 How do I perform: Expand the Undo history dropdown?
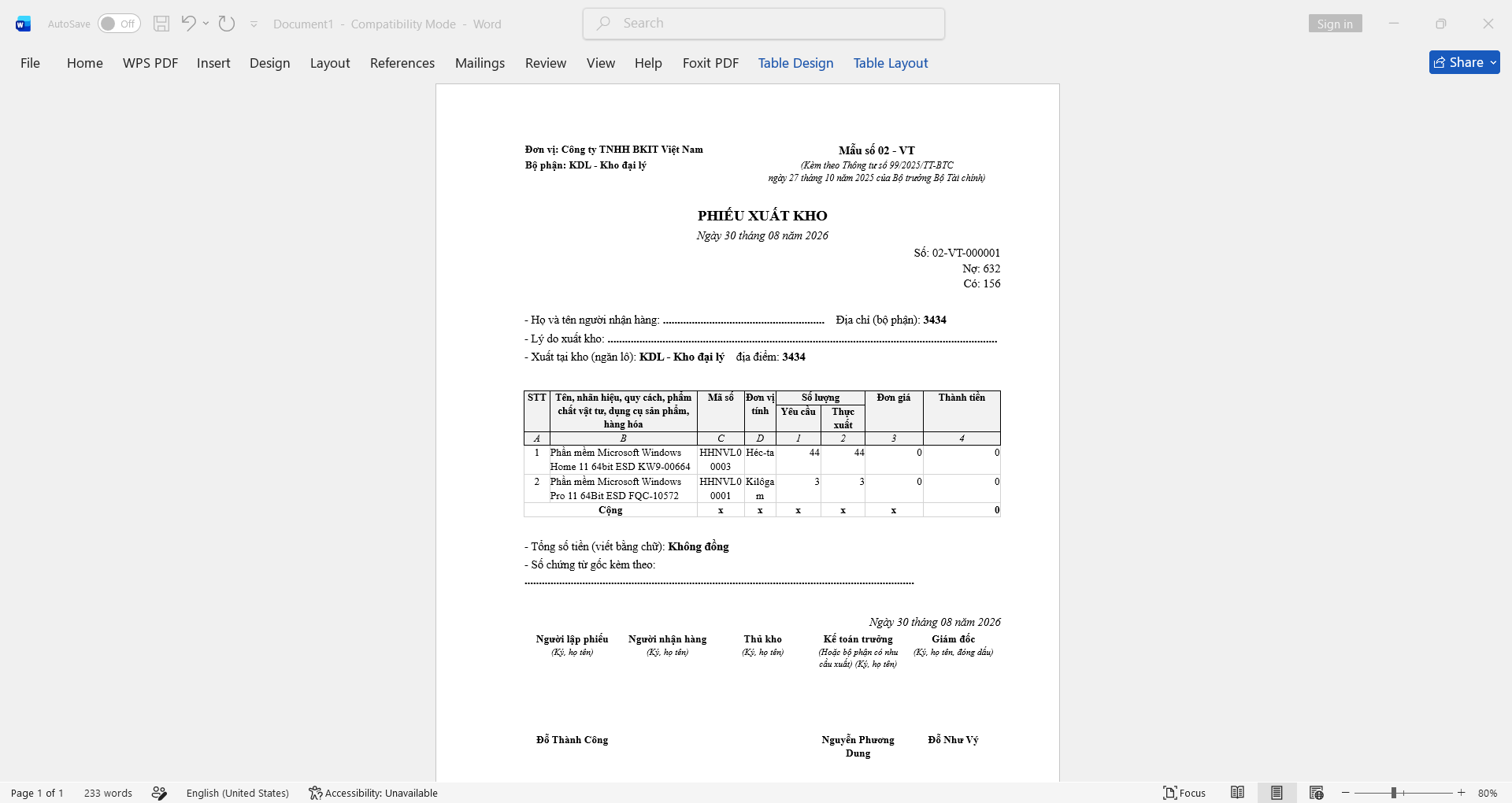[206, 24]
